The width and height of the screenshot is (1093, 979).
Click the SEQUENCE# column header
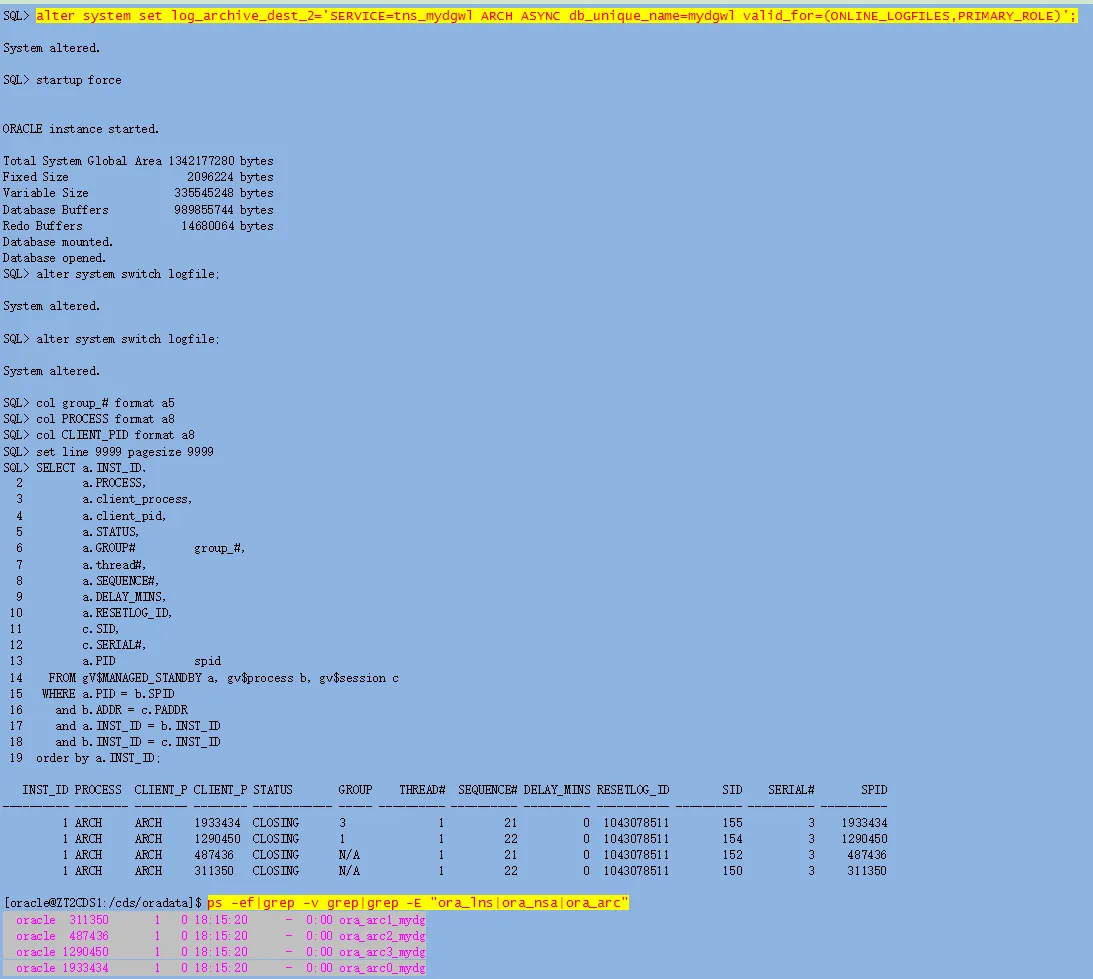point(488,790)
